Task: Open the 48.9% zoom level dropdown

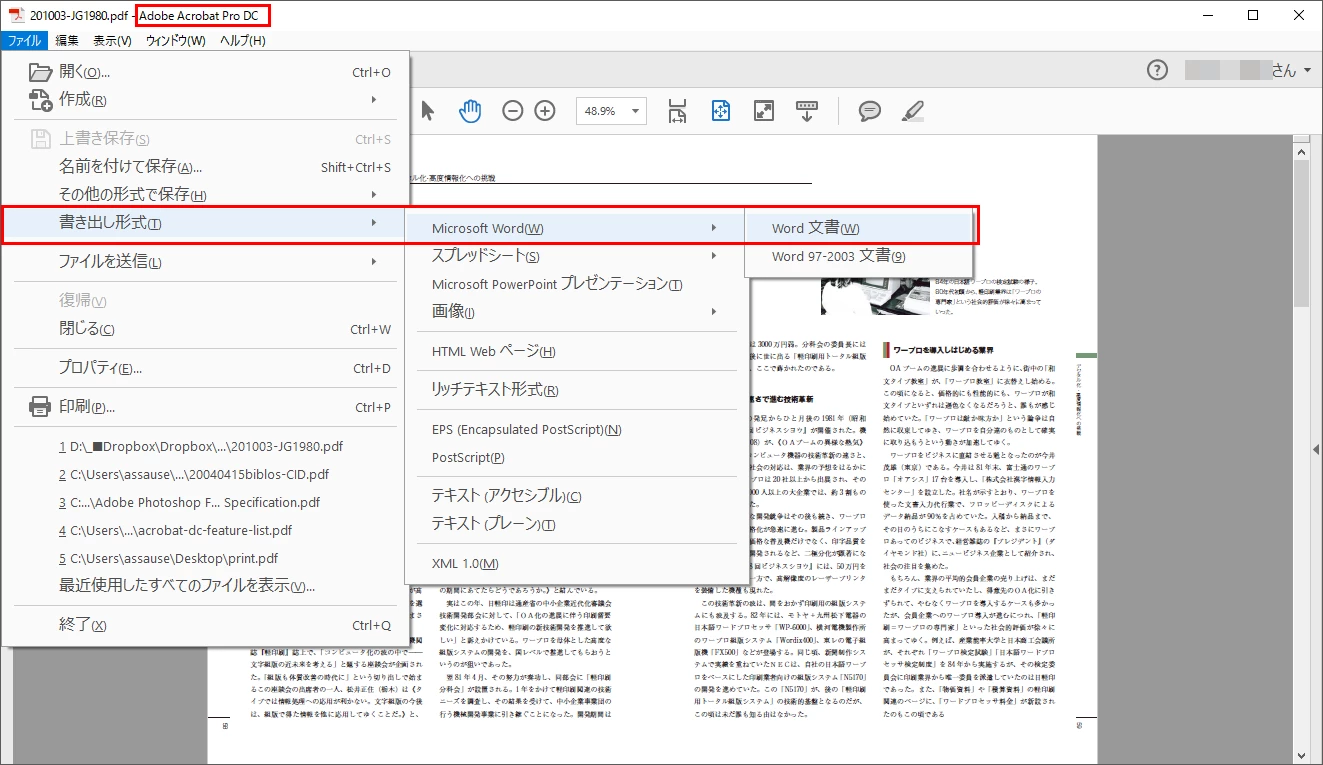Action: tap(611, 111)
